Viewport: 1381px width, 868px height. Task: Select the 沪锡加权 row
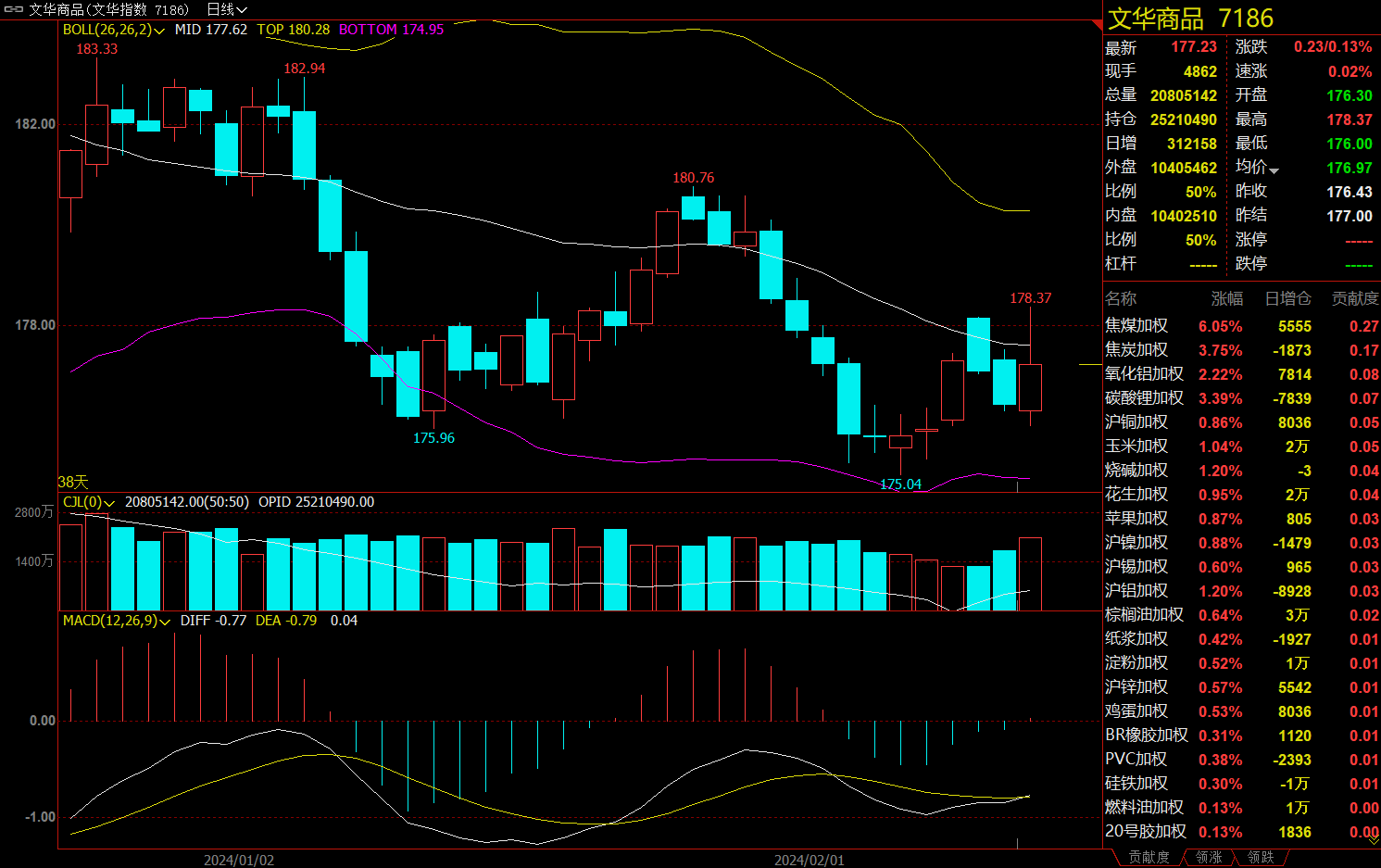[x=1241, y=567]
